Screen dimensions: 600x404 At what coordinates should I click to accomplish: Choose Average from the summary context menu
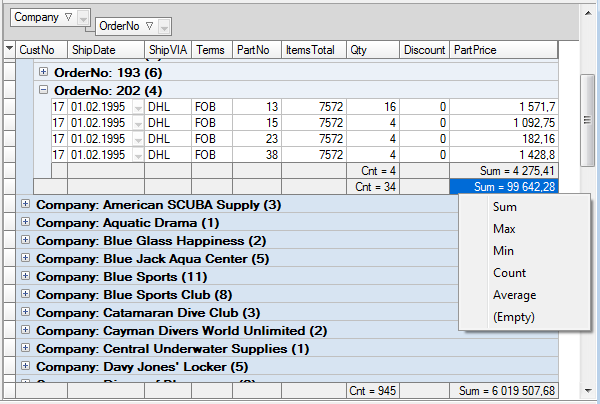pos(514,295)
